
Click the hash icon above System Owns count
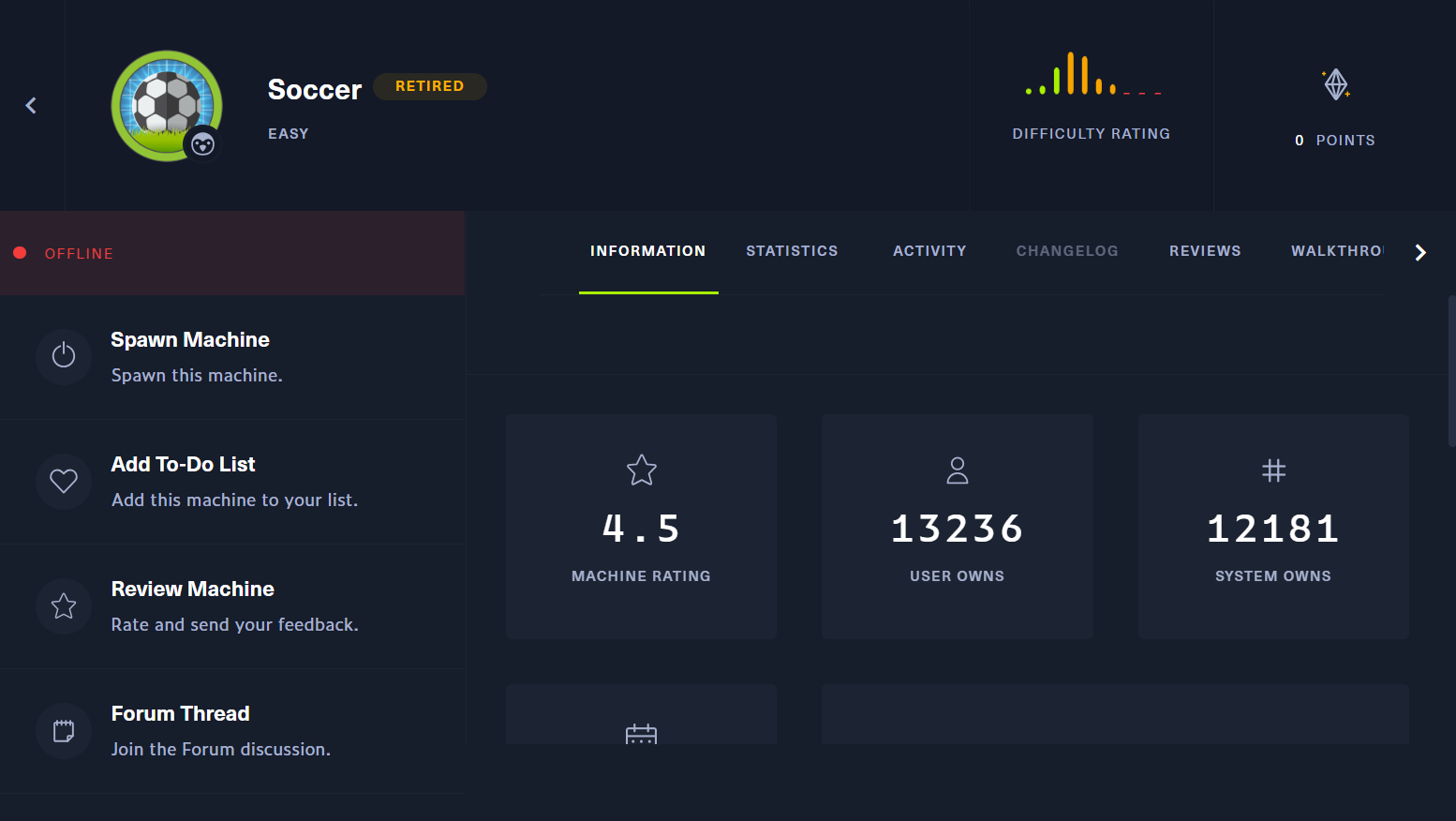(x=1273, y=470)
